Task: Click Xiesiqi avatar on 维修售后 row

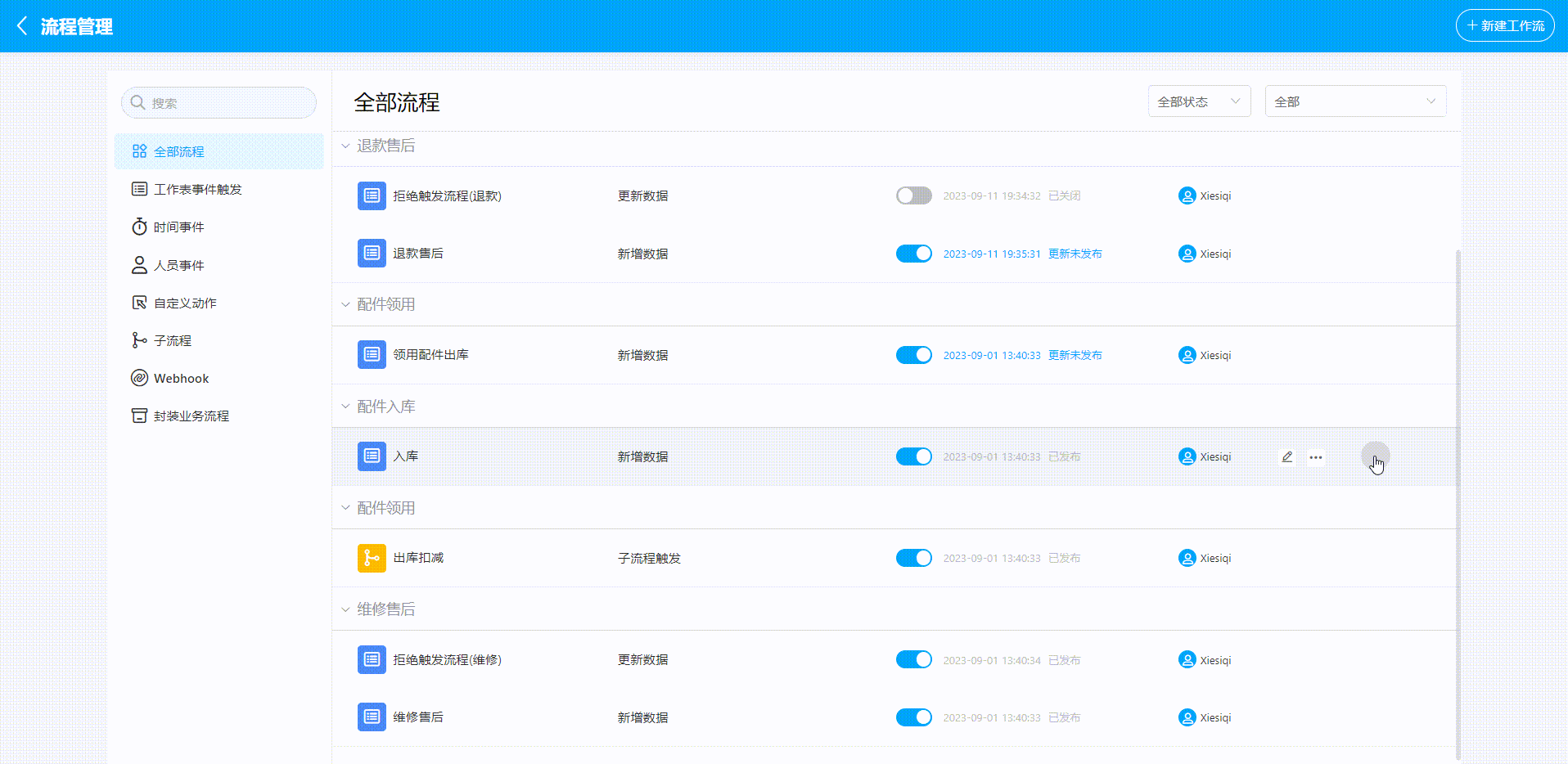Action: coord(1187,717)
